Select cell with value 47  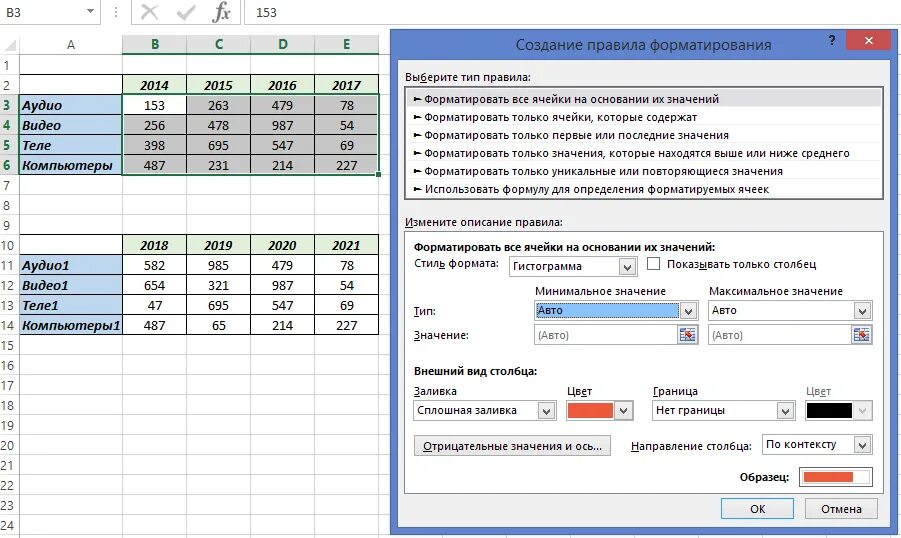pyautogui.click(x=155, y=305)
